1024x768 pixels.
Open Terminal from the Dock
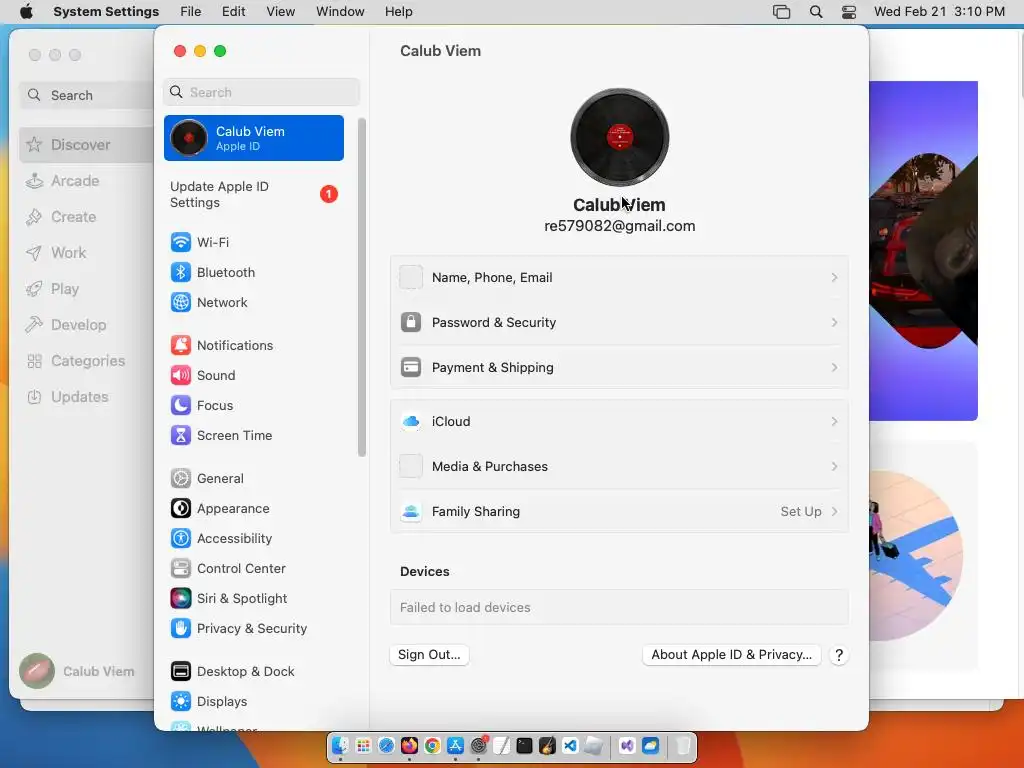point(524,746)
